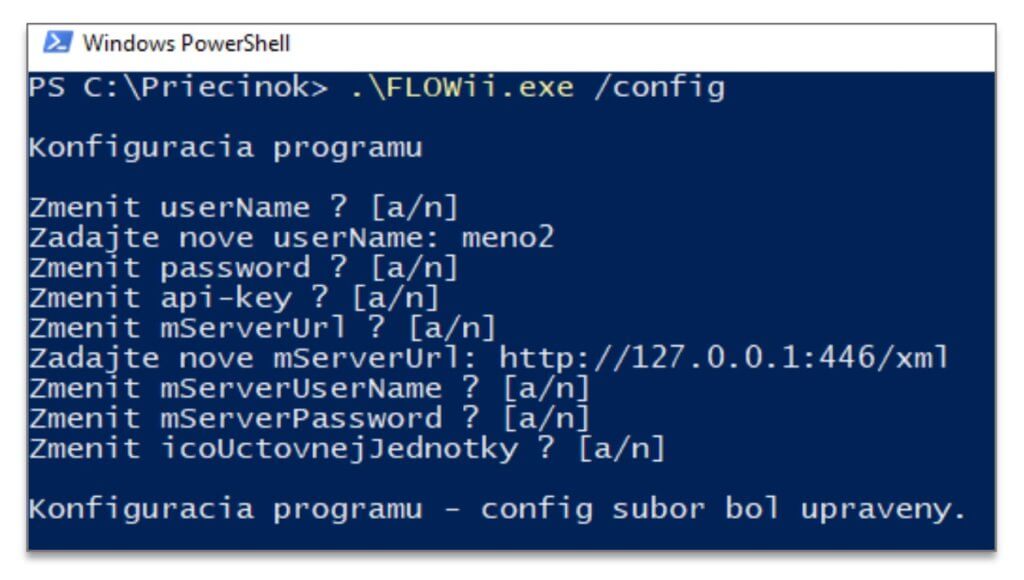
Task: Click the Zmenit icoUctovnejJednotky prompt line
Action: click(347, 449)
